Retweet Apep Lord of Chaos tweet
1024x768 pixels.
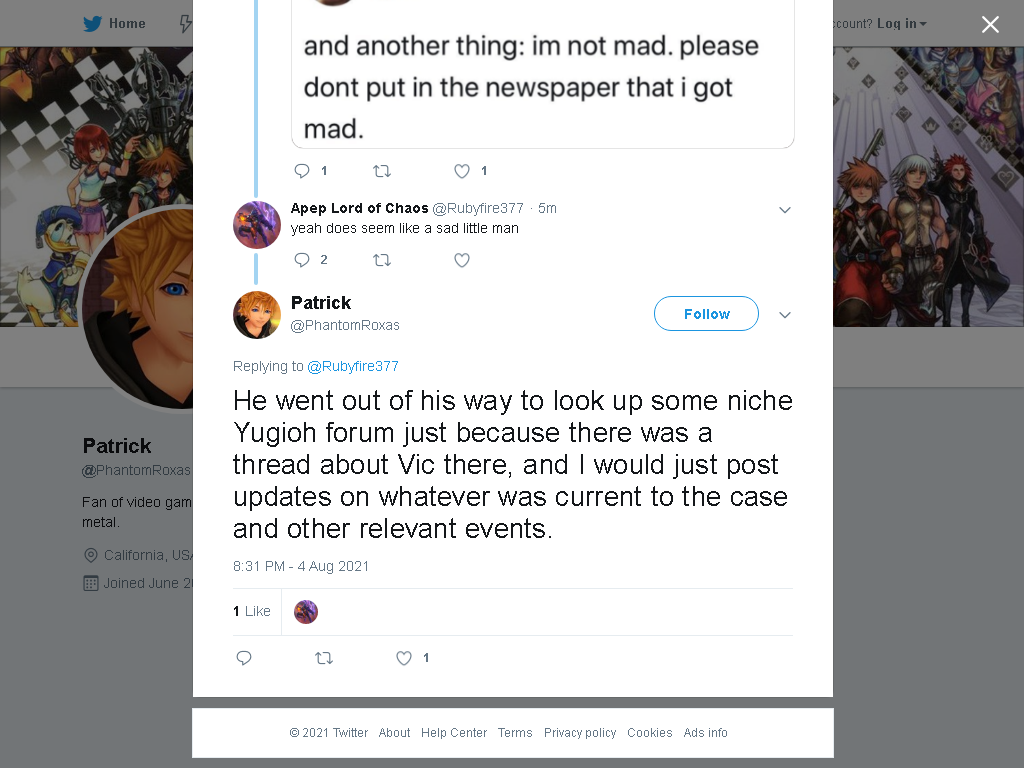[x=382, y=260]
